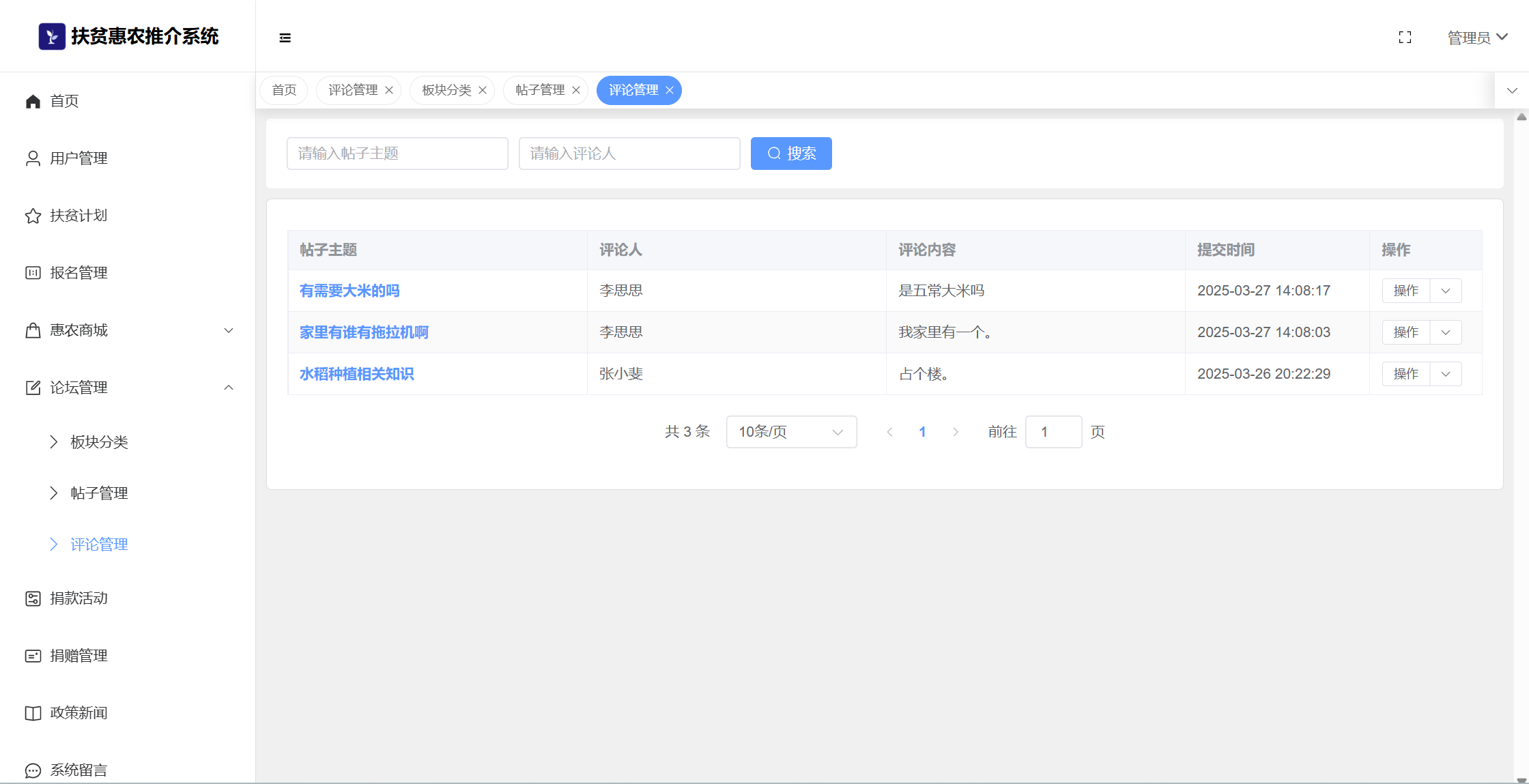Open the 10条/页 page size dropdown
The image size is (1529, 784).
click(x=791, y=432)
